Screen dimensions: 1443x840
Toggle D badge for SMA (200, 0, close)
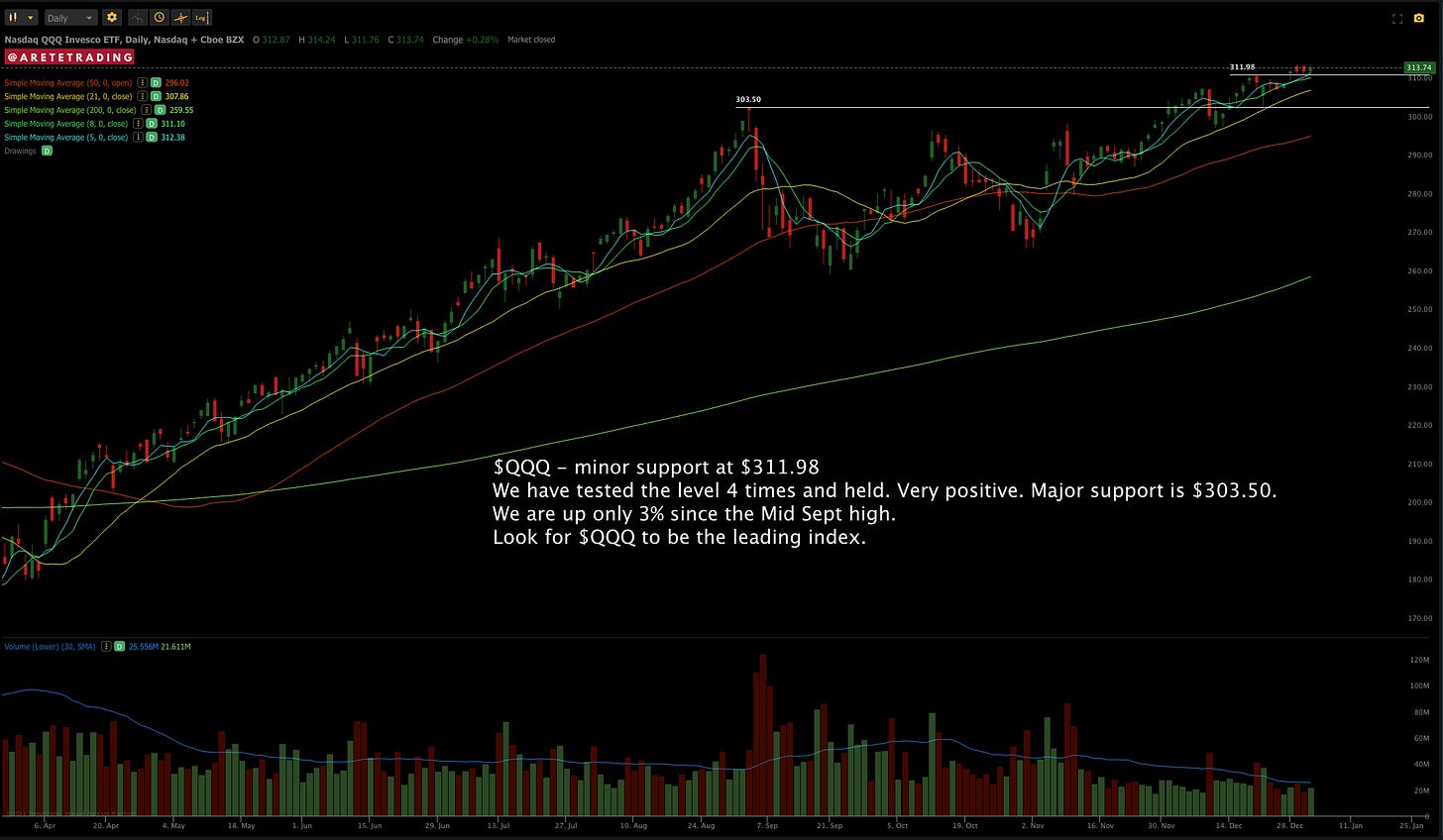[160, 110]
